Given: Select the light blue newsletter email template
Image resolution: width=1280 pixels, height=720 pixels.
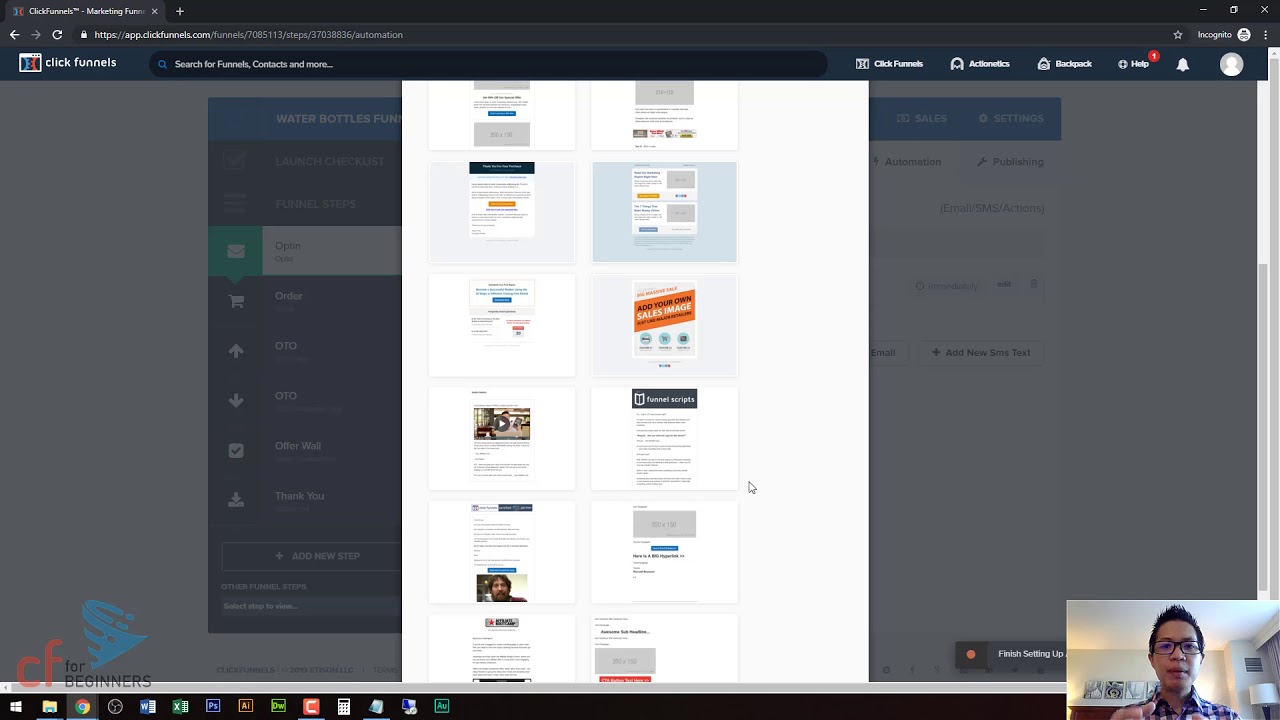Looking at the screenshot, I should tap(664, 211).
